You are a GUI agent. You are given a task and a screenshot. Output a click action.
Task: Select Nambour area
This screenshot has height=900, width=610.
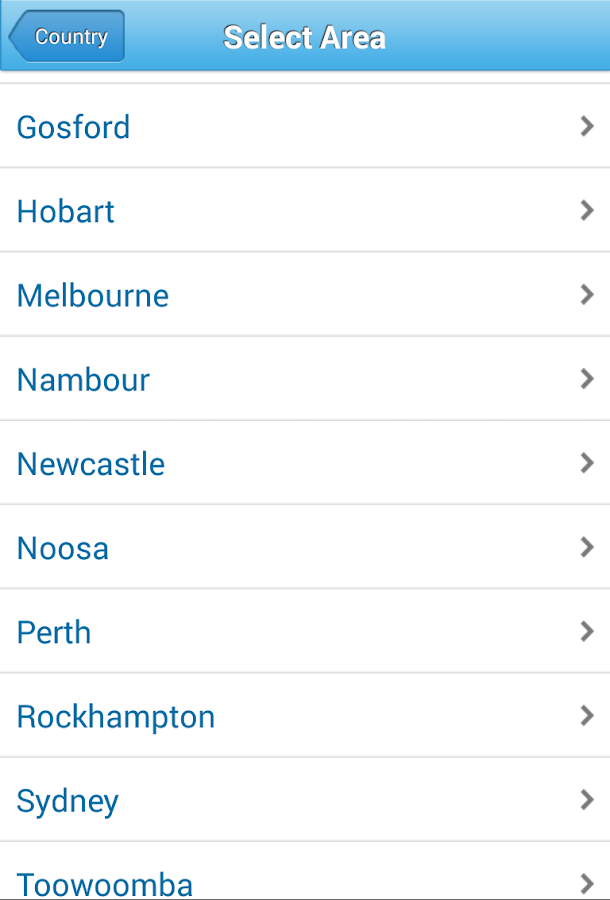tap(83, 380)
